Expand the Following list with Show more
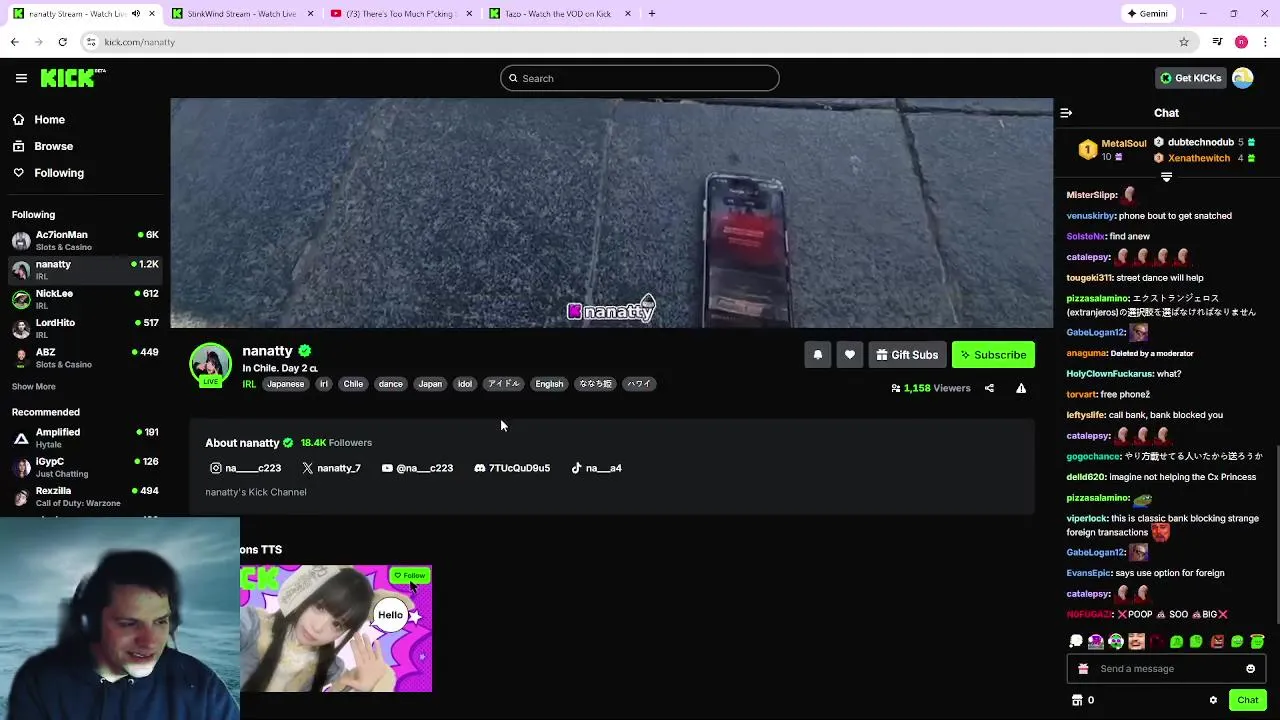1280x720 pixels. pyautogui.click(x=34, y=387)
